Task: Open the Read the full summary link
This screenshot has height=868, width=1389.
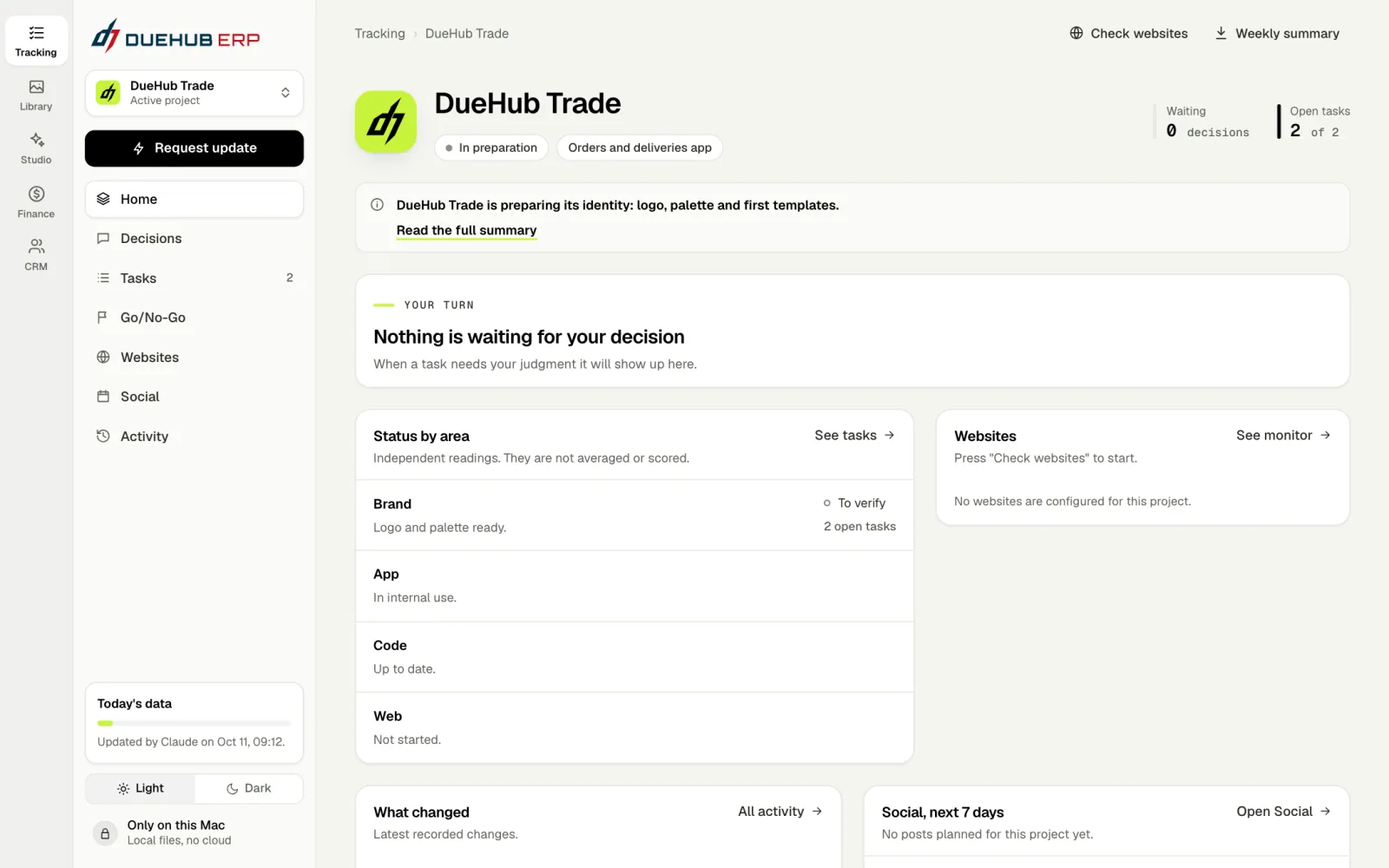Action: click(466, 230)
